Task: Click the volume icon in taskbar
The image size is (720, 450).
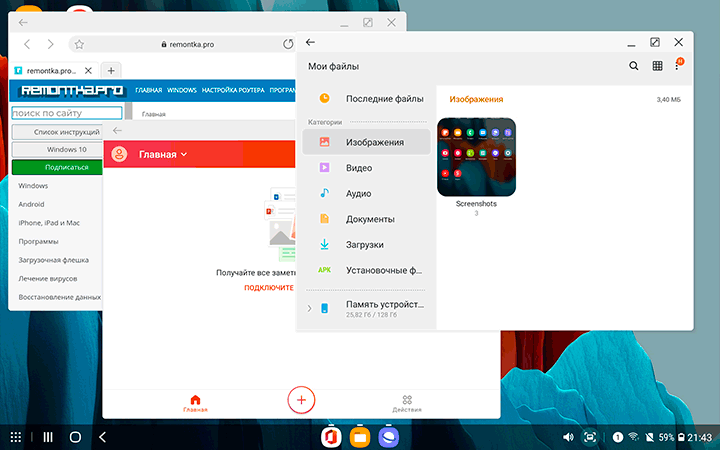Action: 568,437
